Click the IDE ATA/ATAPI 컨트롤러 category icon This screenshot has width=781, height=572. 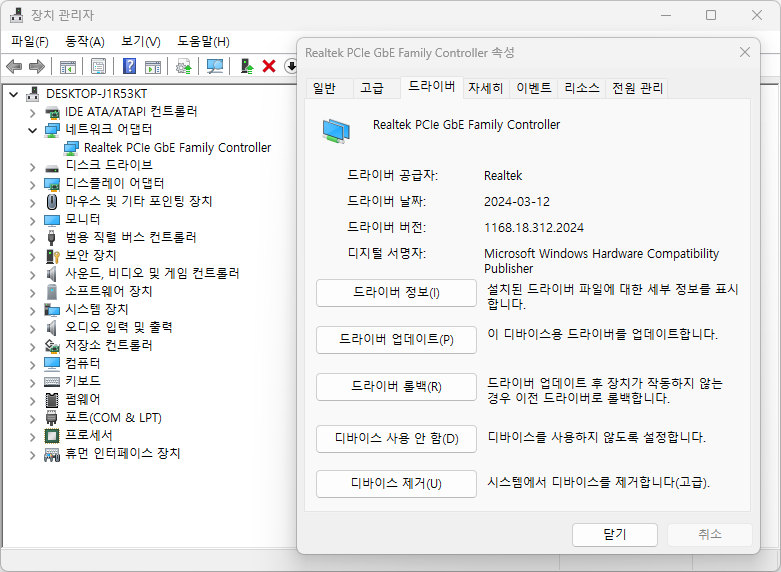point(52,112)
